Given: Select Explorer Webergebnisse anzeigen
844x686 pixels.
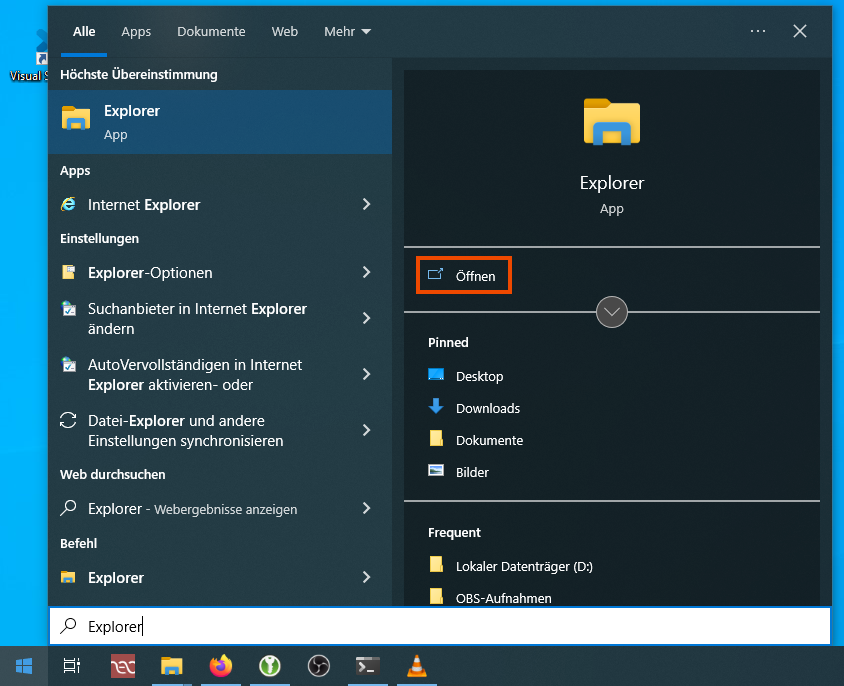Looking at the screenshot, I should click(220, 508).
